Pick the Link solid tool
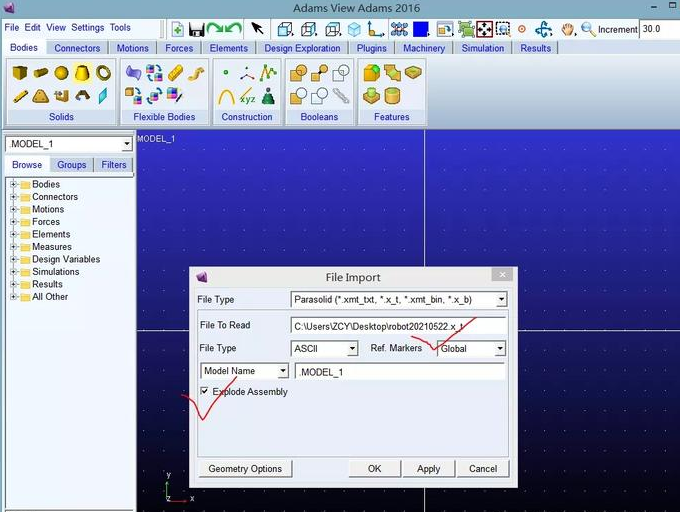The height and width of the screenshot is (512, 680). (20, 96)
